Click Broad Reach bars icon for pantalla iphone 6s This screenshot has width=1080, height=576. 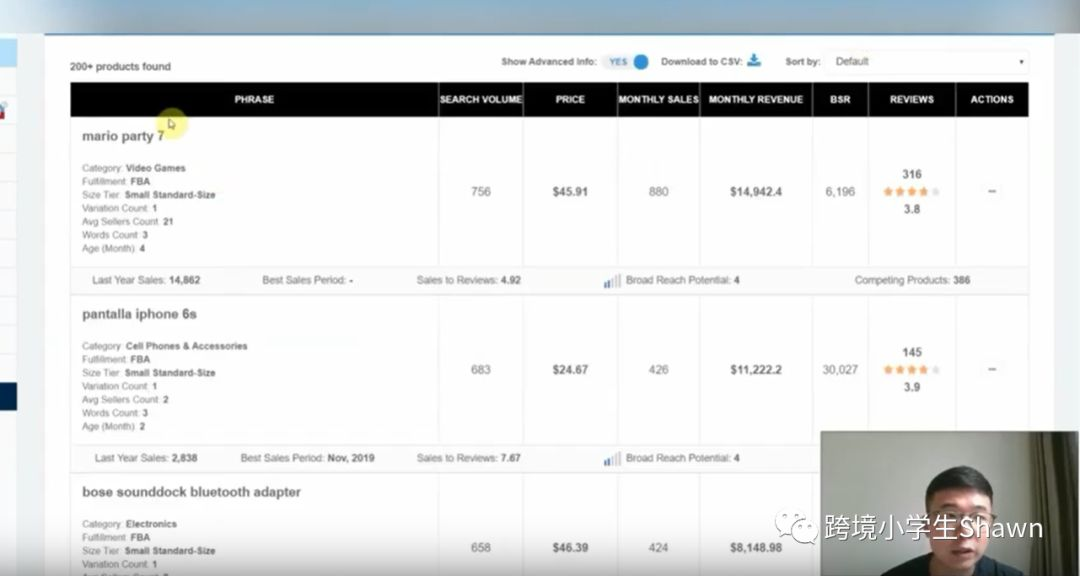click(x=612, y=459)
